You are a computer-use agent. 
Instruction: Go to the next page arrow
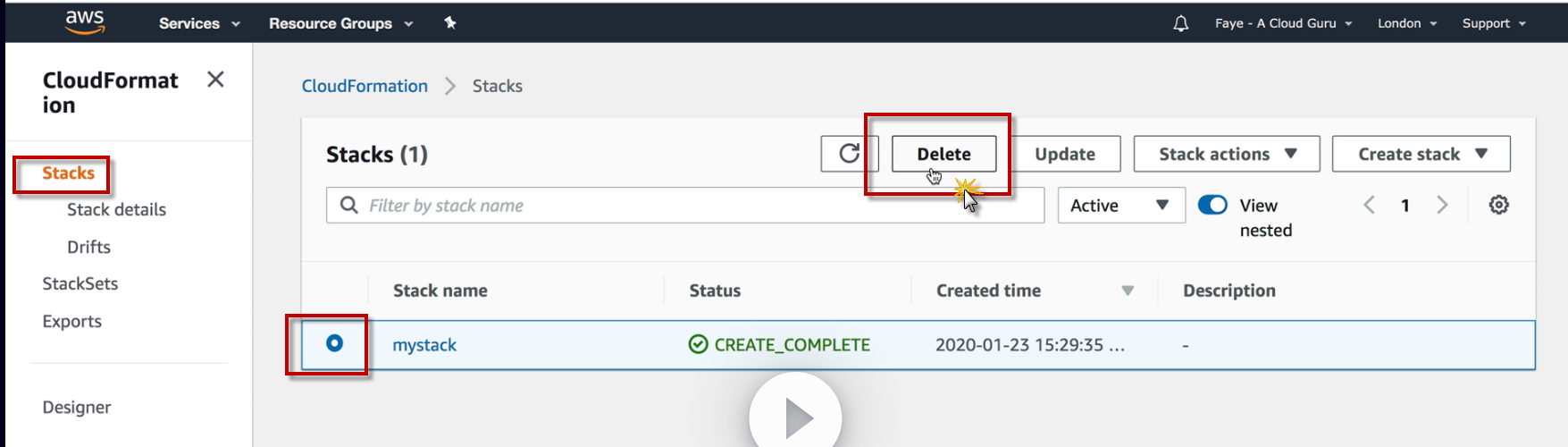pos(1441,205)
